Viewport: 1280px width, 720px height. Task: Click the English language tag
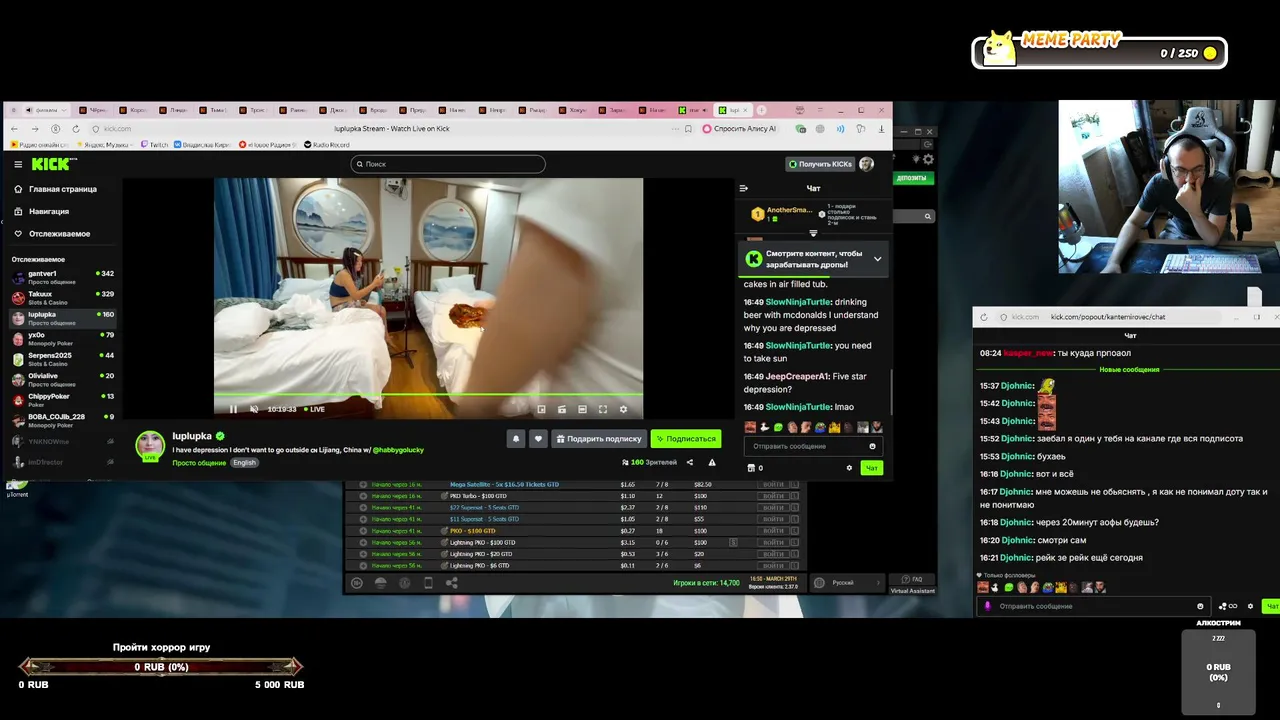(x=245, y=463)
